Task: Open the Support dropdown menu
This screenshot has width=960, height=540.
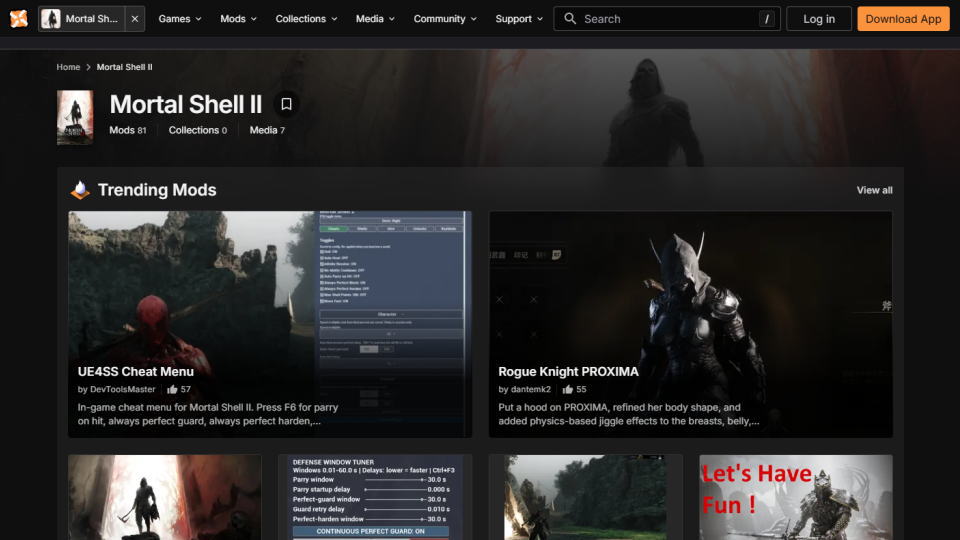Action: (x=519, y=18)
